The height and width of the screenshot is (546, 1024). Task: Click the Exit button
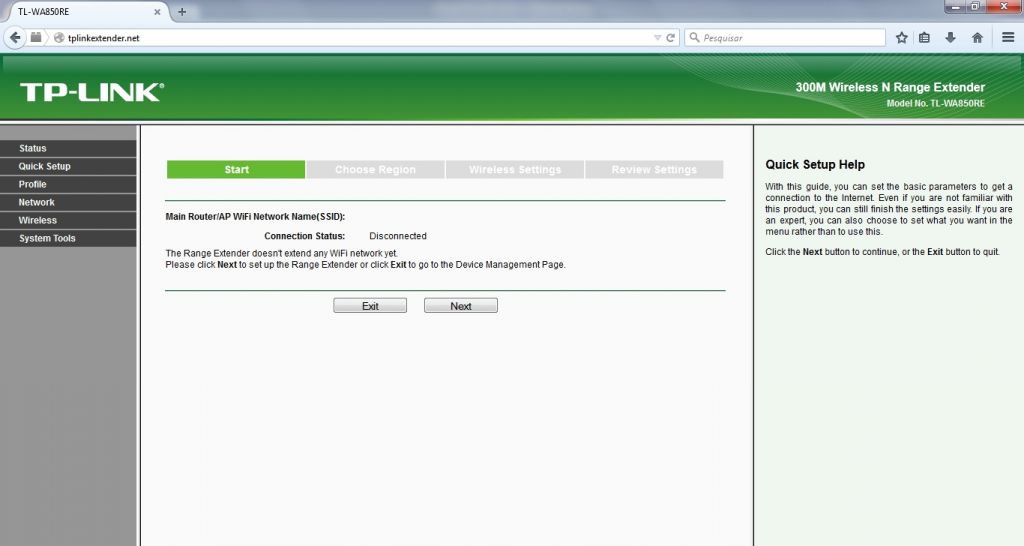370,306
